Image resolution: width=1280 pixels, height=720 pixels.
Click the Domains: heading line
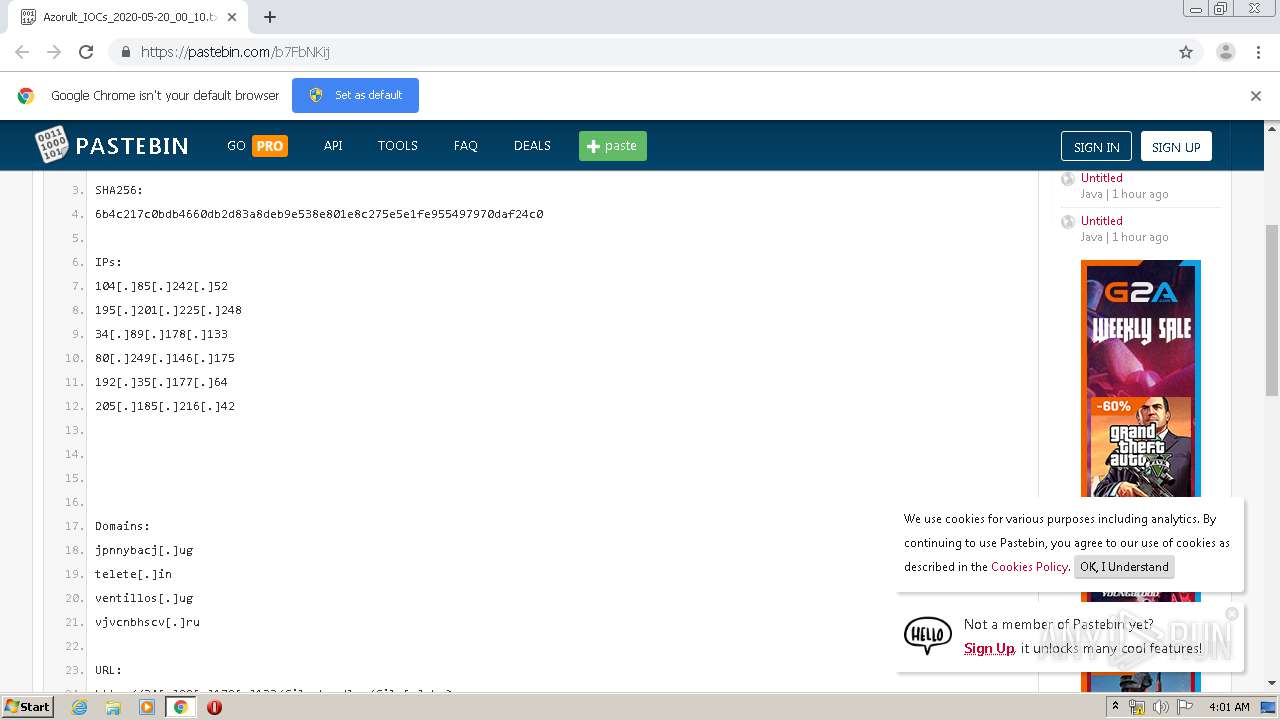123,526
